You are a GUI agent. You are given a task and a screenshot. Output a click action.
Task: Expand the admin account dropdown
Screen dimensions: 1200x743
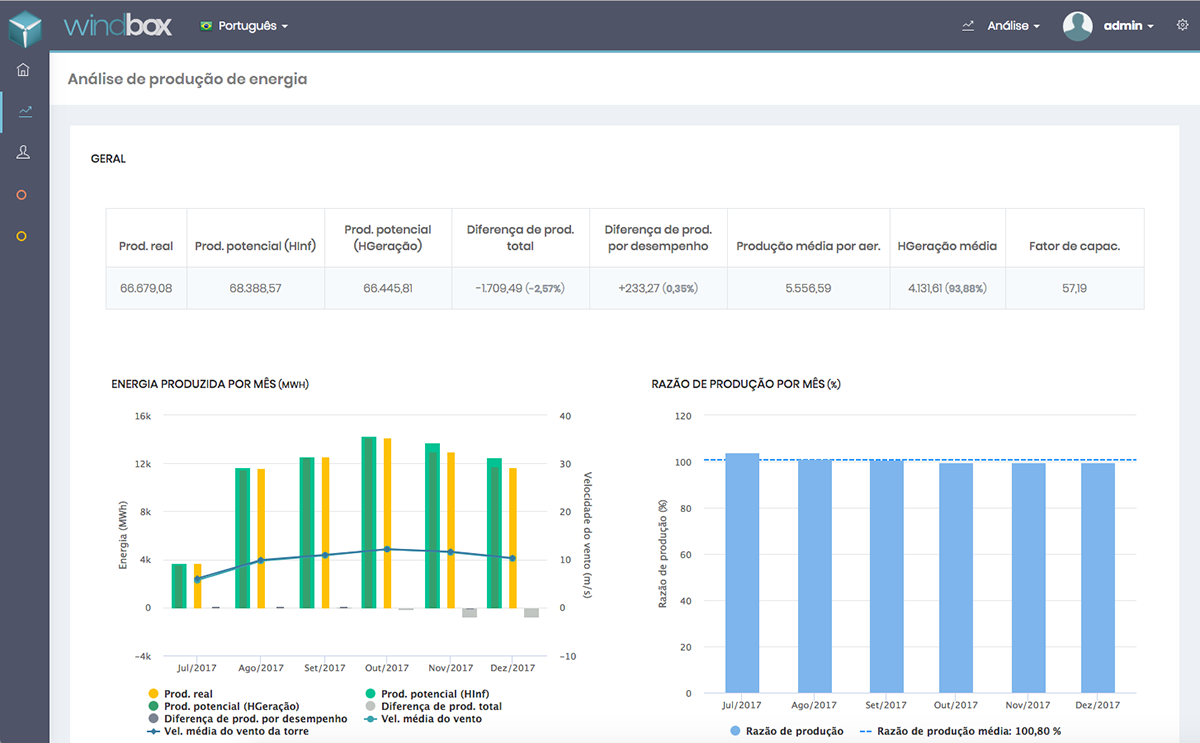tap(1128, 26)
